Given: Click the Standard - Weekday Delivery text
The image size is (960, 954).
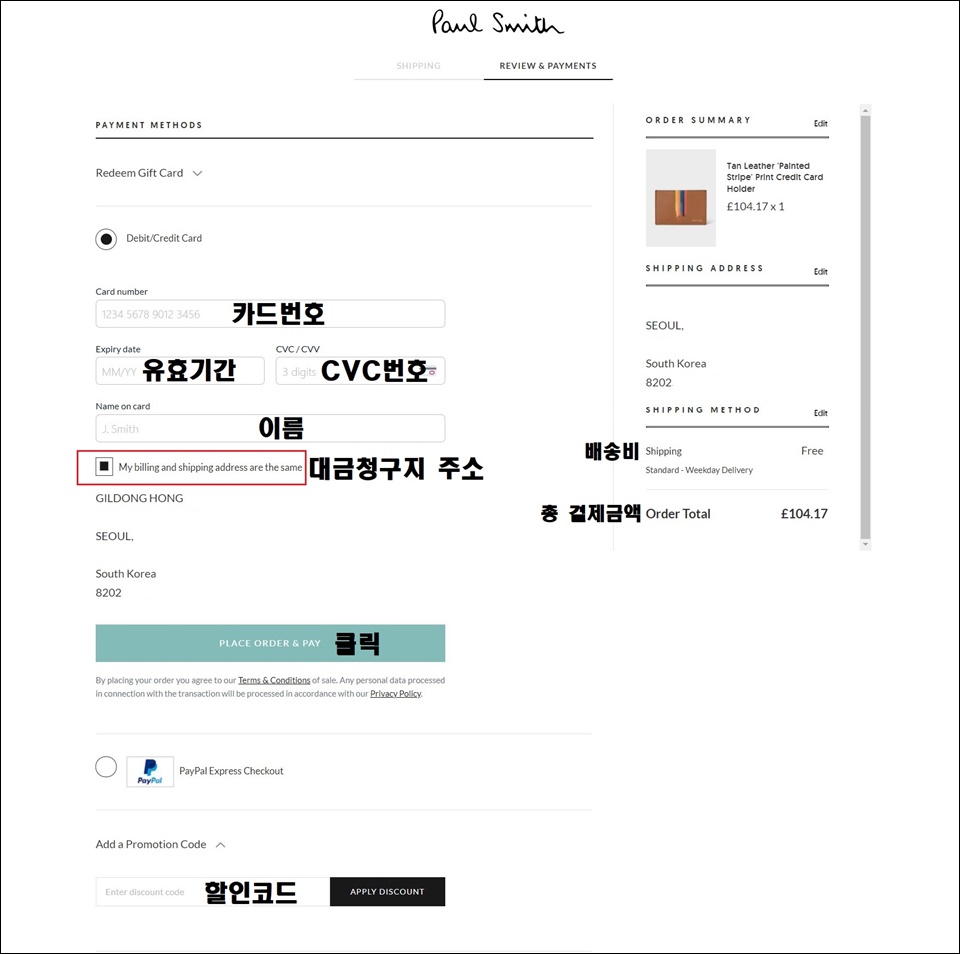Looking at the screenshot, I should 699,470.
